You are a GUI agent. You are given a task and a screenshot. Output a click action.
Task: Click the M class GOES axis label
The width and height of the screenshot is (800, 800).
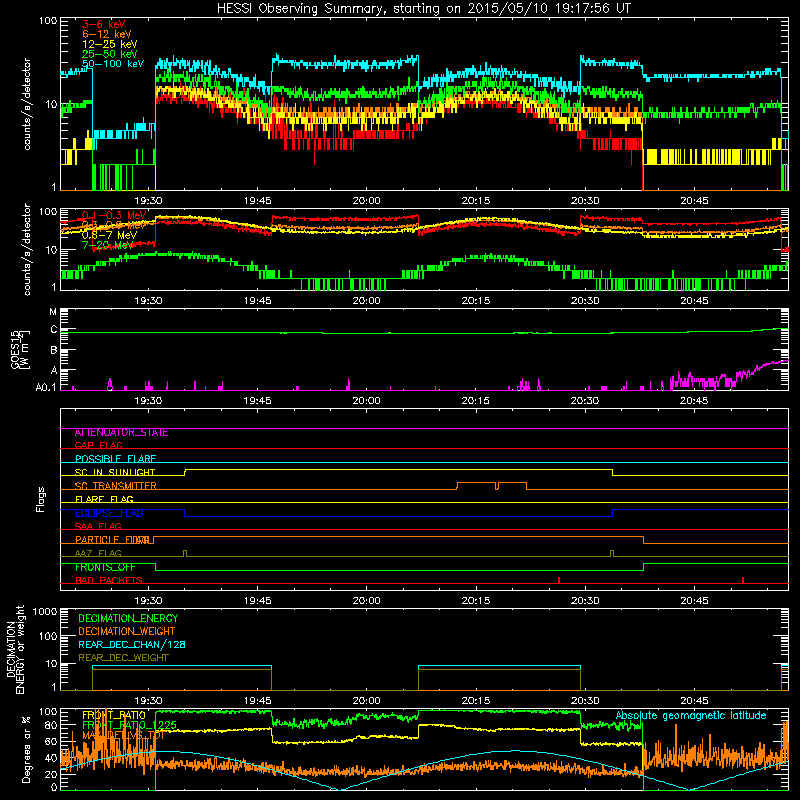(x=53, y=312)
